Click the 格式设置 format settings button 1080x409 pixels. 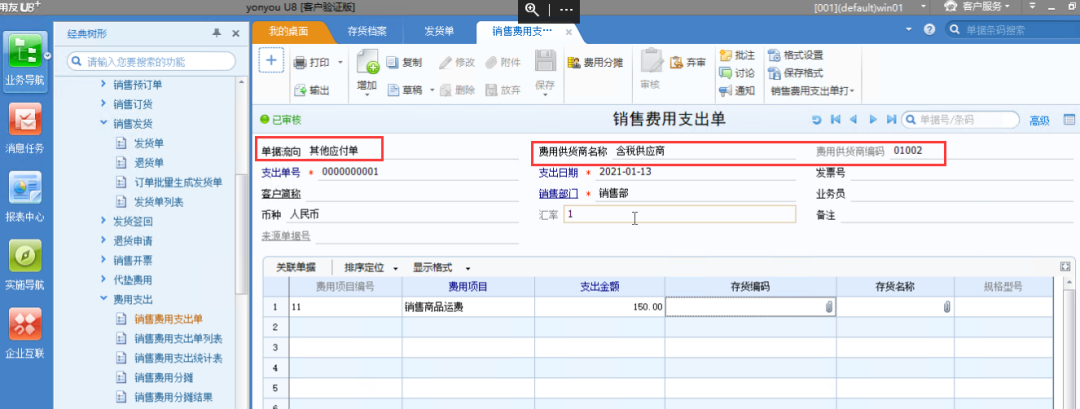pos(796,55)
